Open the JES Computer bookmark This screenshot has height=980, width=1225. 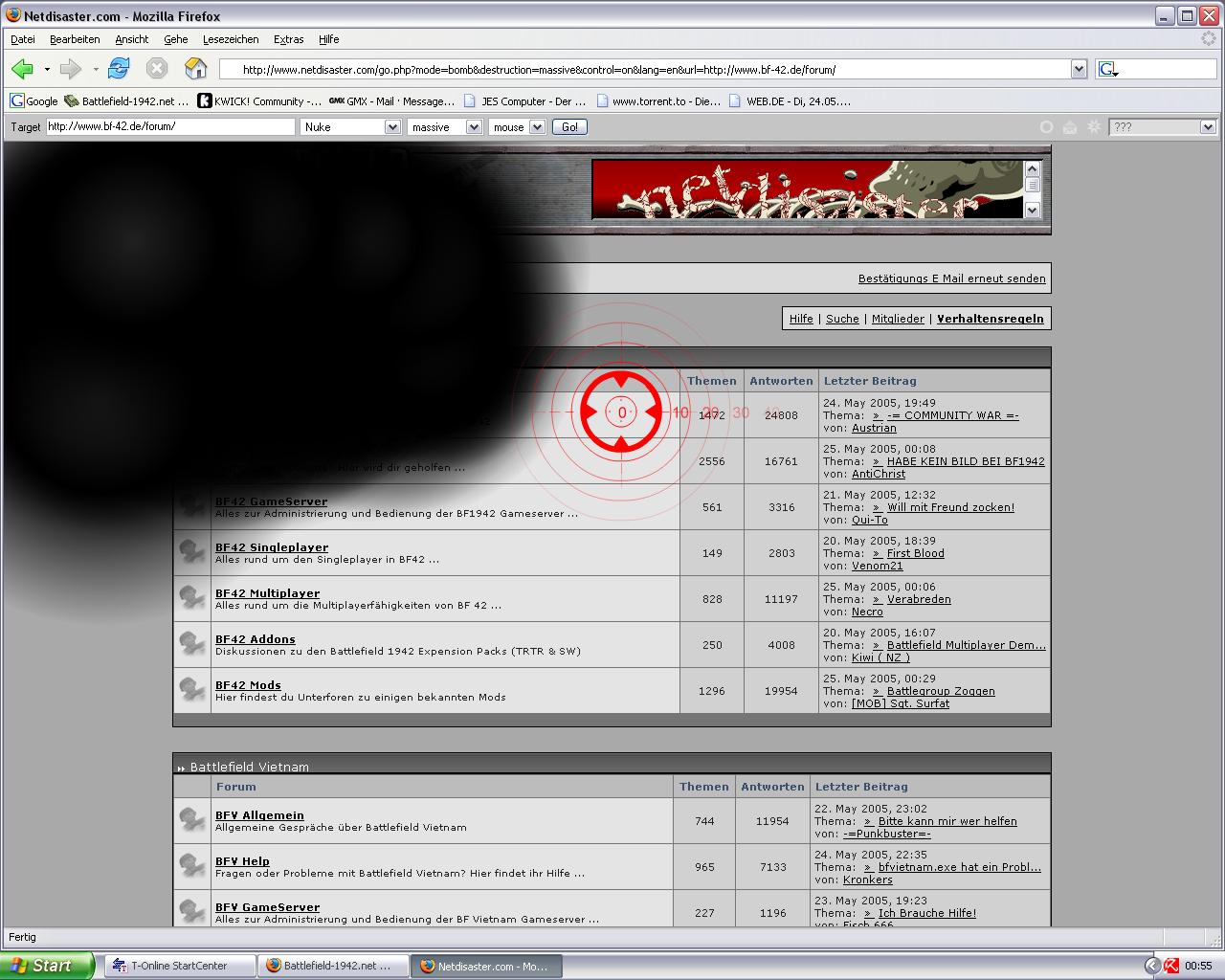(523, 100)
